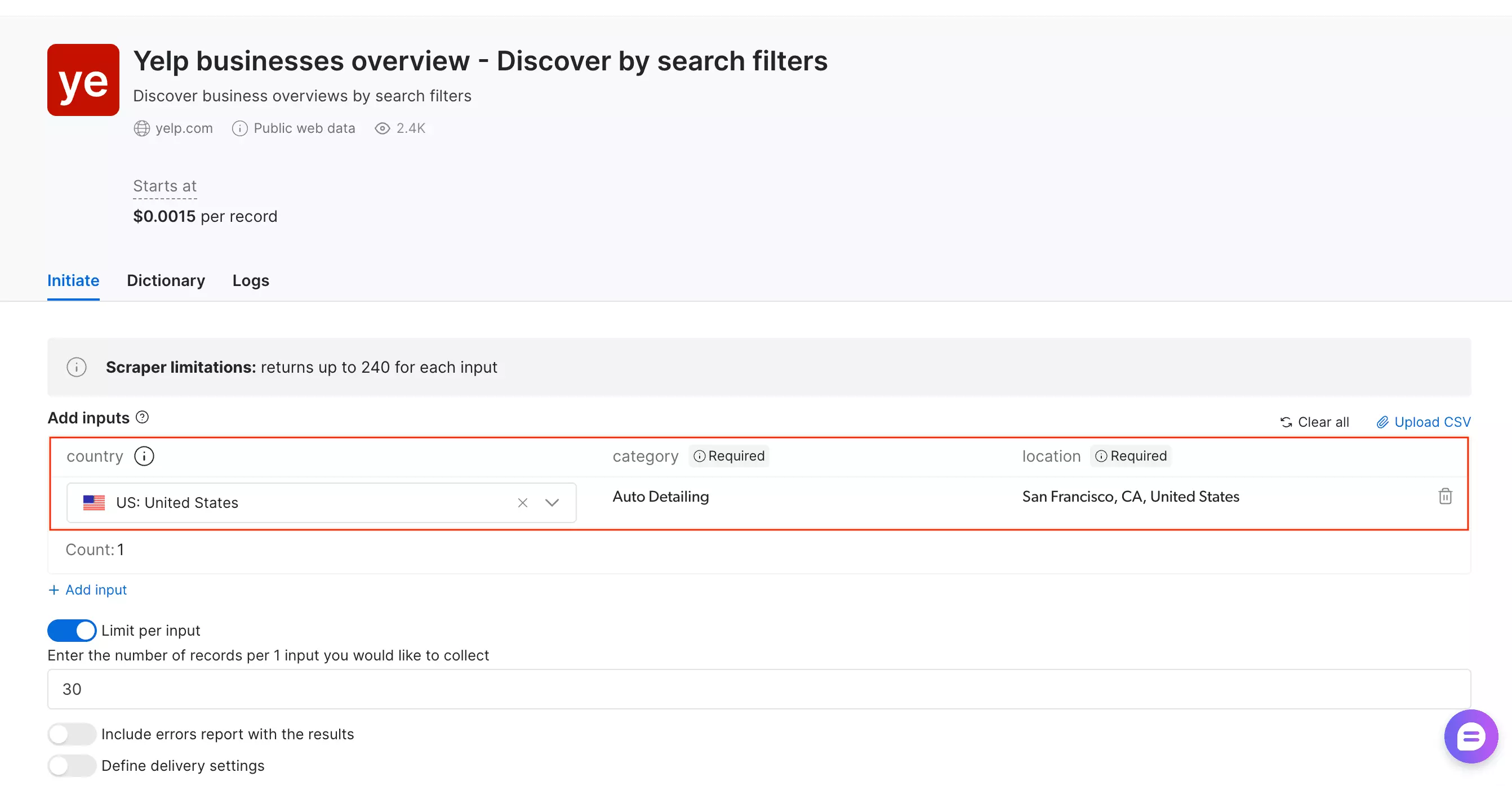1512x786 pixels.
Task: Open the chat support bubble
Action: (x=1470, y=736)
